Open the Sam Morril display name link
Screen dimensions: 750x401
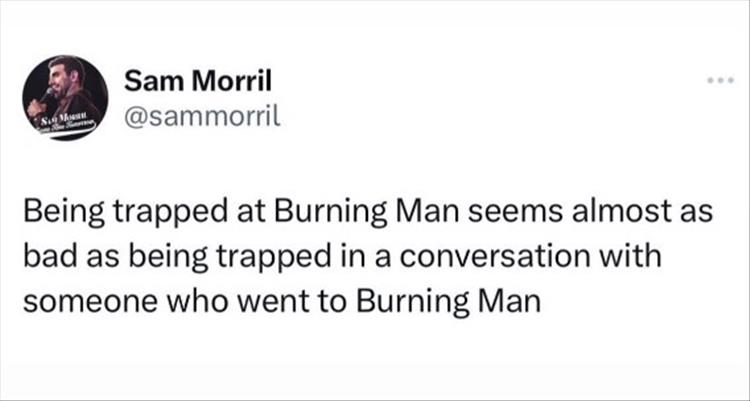[198, 82]
